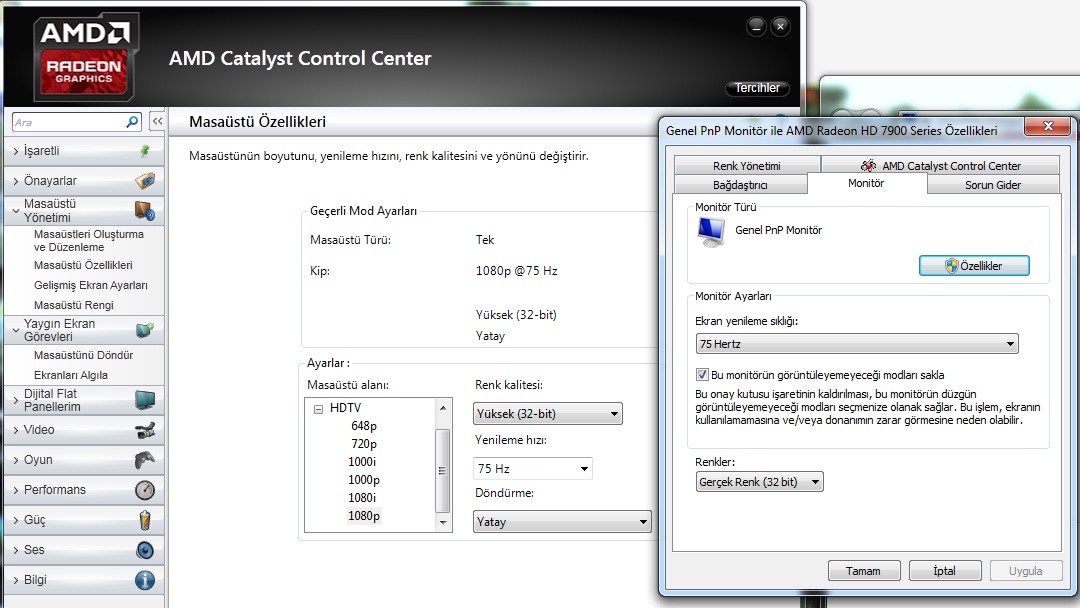Viewport: 1080px width, 608px height.
Task: Open Gelişmiş Ekran Ayarları in sidebar
Action: point(91,285)
